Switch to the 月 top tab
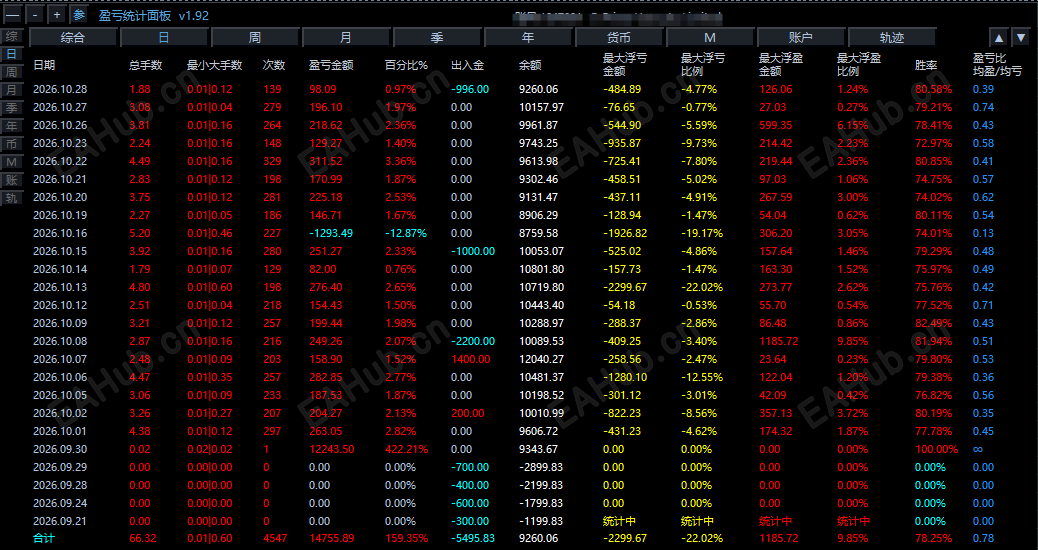The height and width of the screenshot is (550, 1038). [346, 38]
